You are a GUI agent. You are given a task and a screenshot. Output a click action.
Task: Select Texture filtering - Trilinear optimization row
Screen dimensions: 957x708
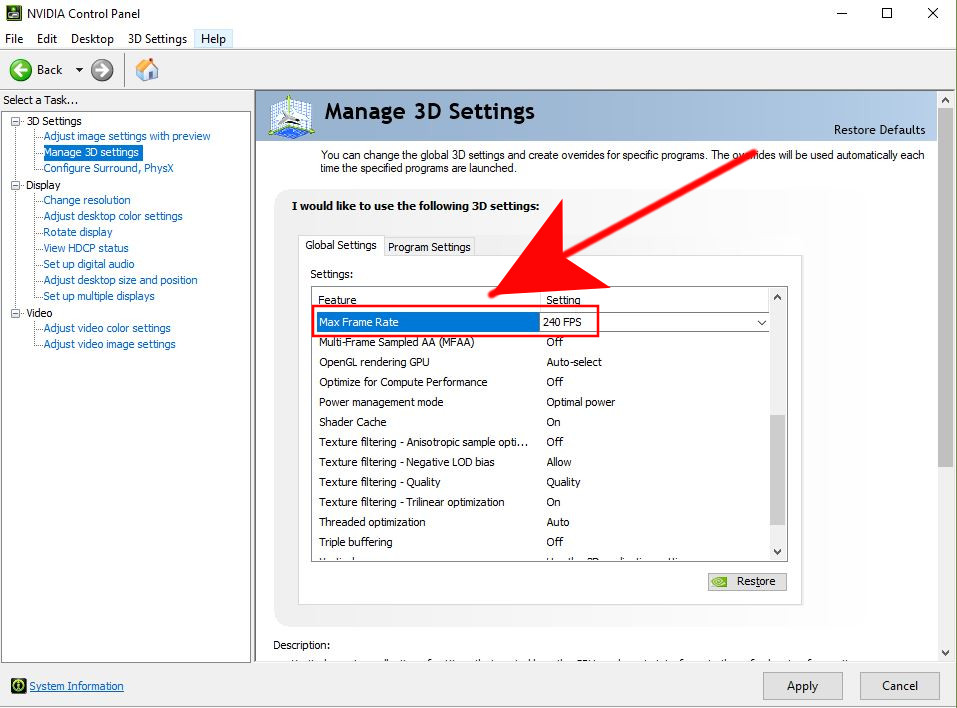coord(543,502)
